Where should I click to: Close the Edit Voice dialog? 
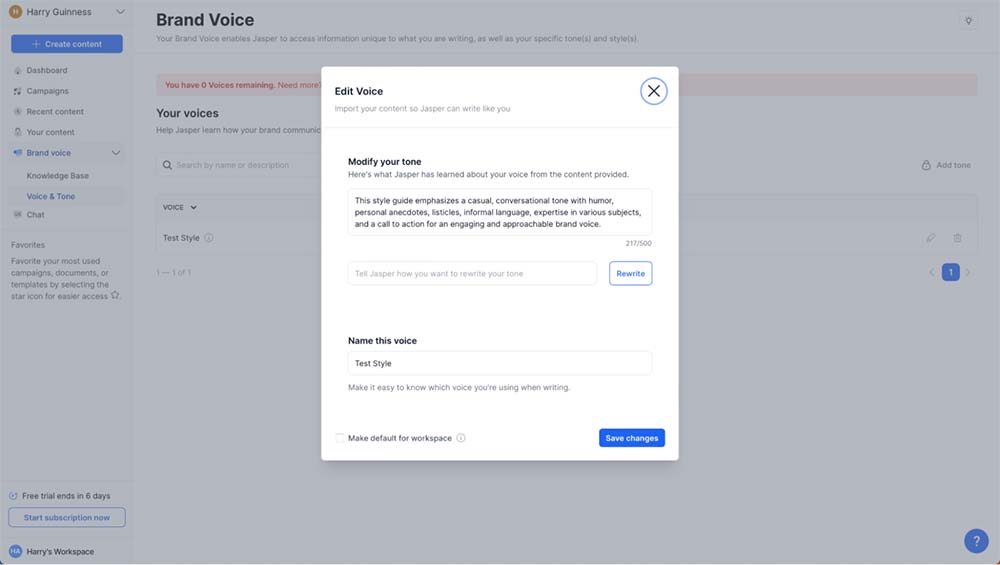point(654,91)
